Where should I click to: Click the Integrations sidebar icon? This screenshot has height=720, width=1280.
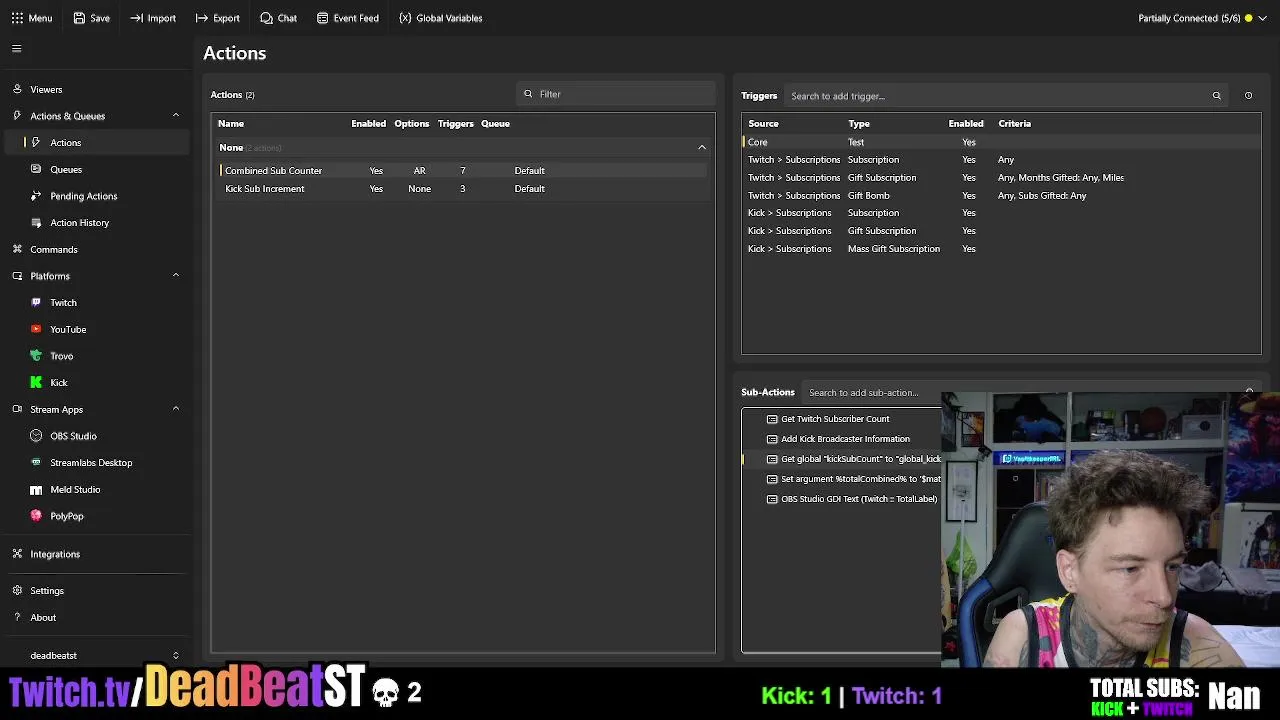coord(17,554)
